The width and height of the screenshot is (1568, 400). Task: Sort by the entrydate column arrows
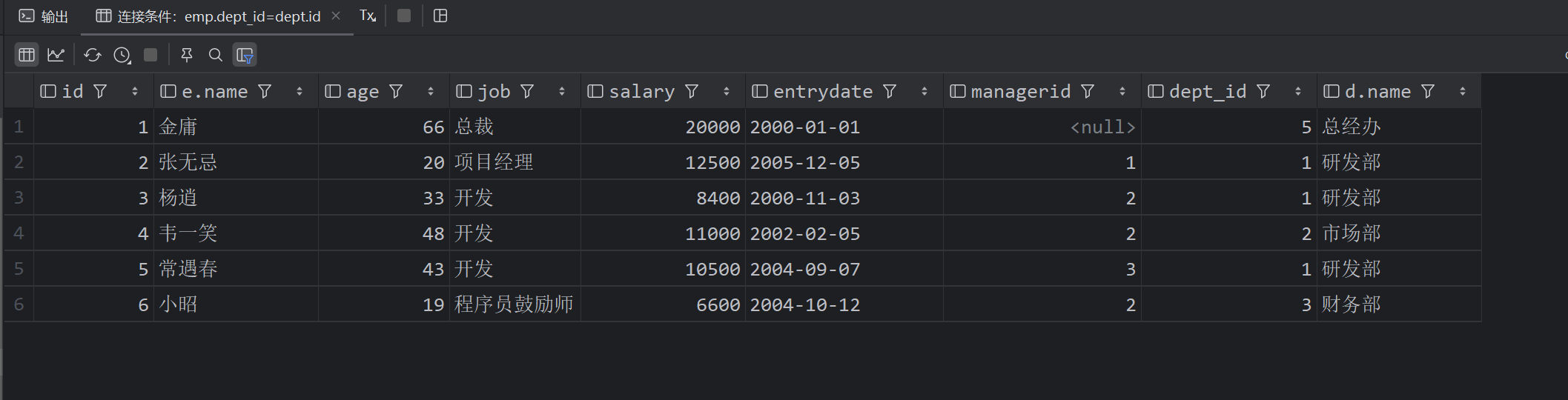[x=924, y=91]
